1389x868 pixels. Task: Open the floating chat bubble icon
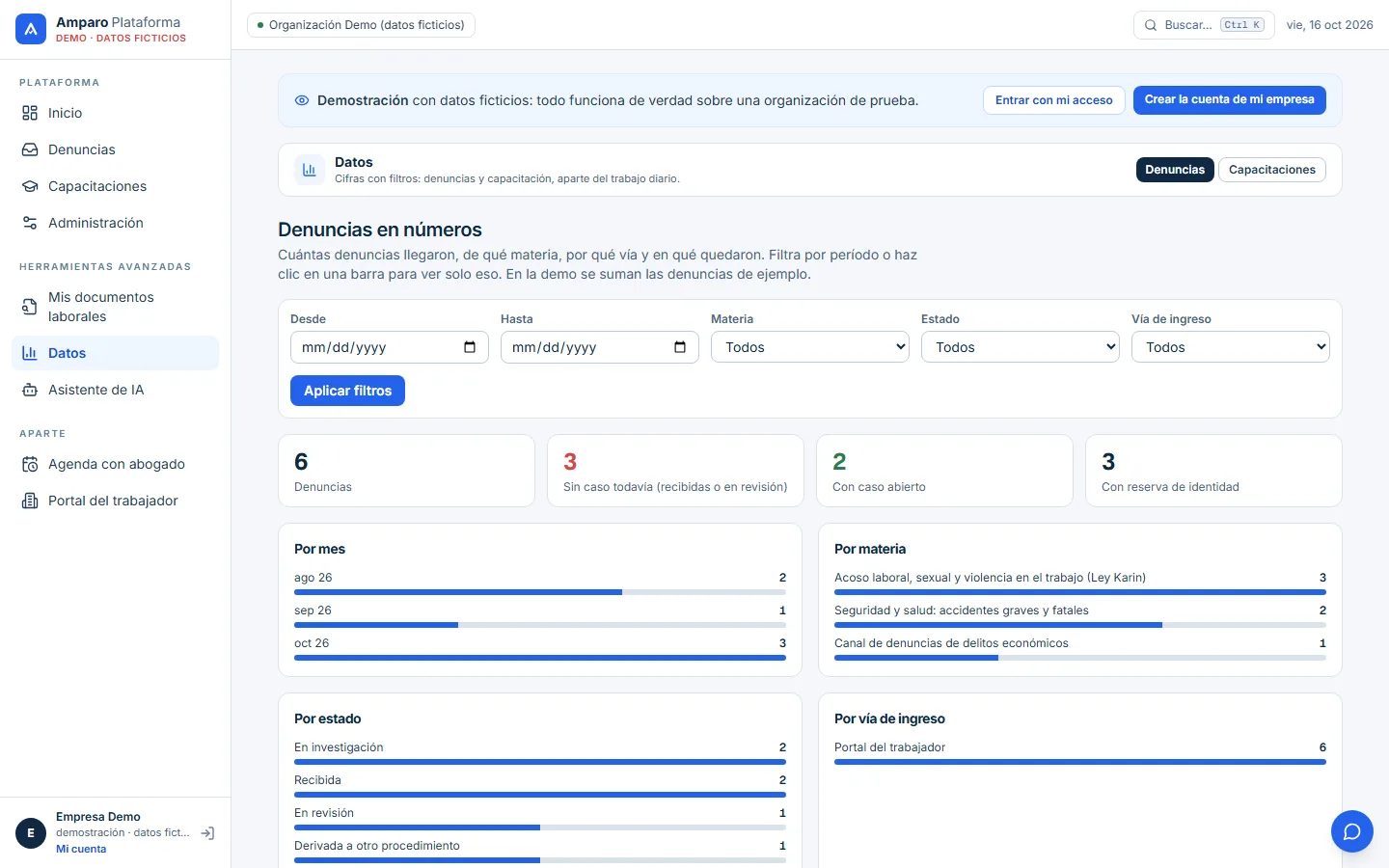coord(1352,831)
